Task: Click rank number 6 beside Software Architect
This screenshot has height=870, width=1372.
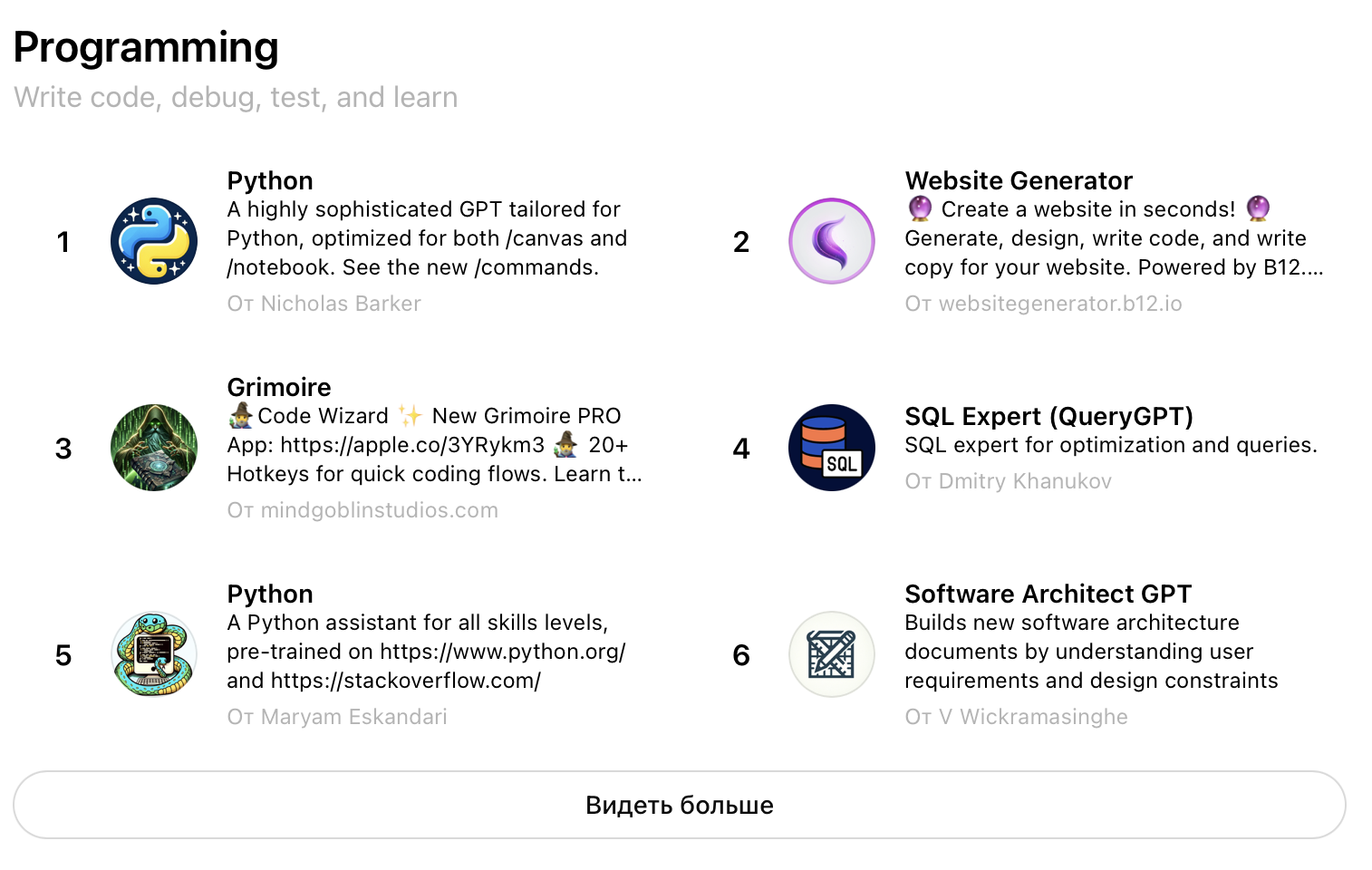Action: pyautogui.click(x=741, y=655)
